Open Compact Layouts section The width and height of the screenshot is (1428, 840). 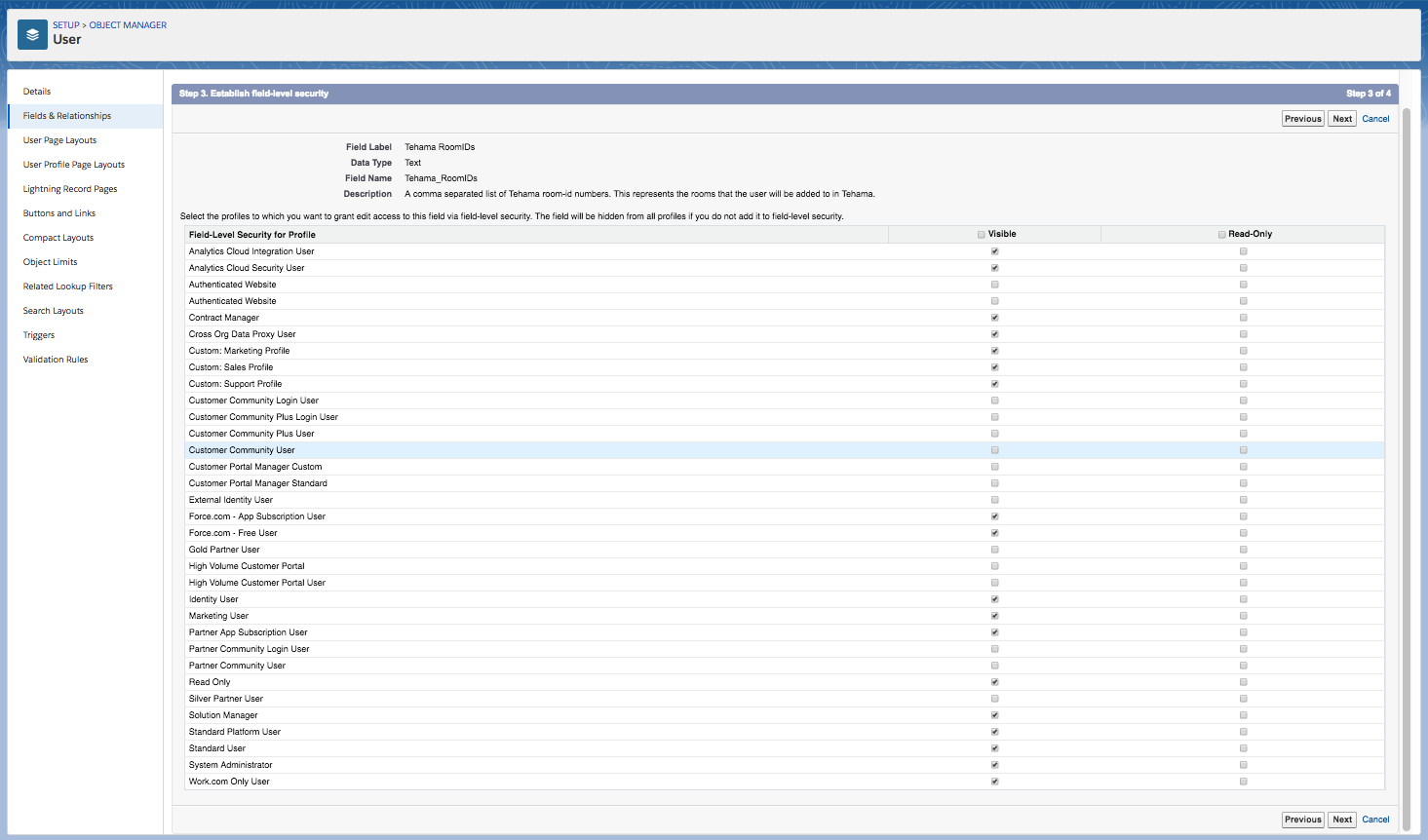[x=58, y=238]
